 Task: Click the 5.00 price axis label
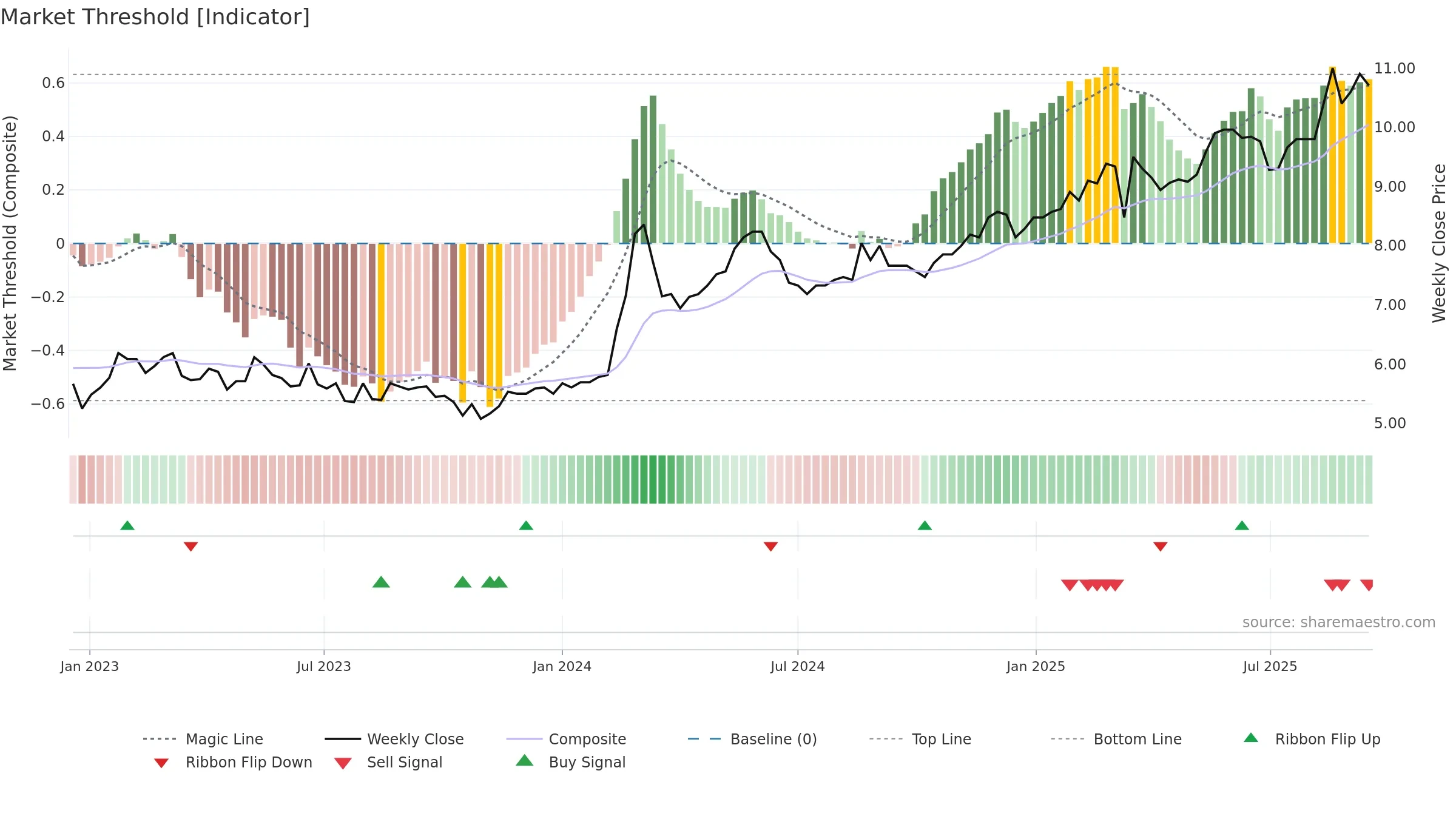[x=1390, y=423]
